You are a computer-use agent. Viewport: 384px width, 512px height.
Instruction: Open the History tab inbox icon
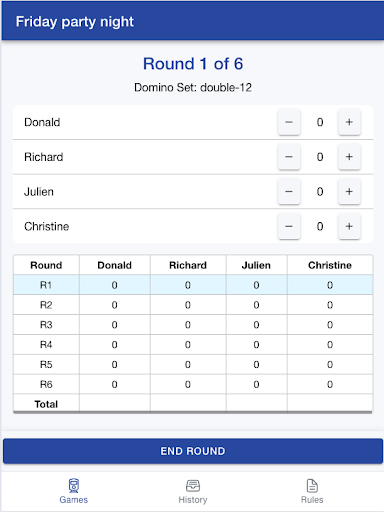(x=193, y=486)
